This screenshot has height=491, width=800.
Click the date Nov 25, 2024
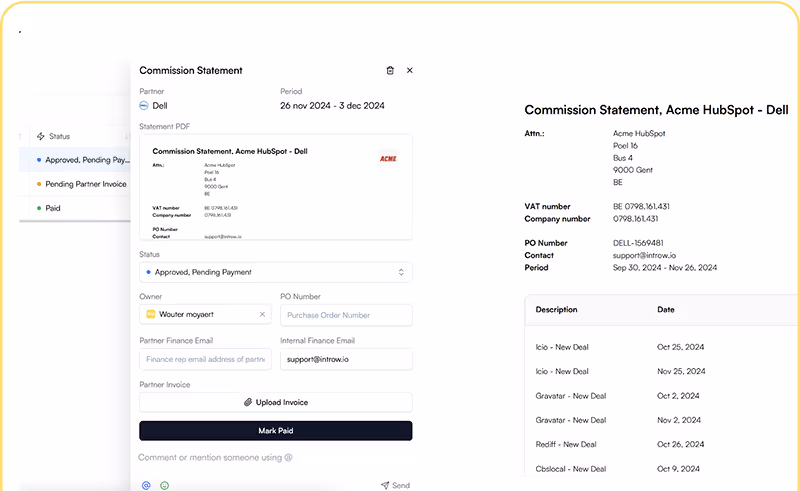(681, 371)
